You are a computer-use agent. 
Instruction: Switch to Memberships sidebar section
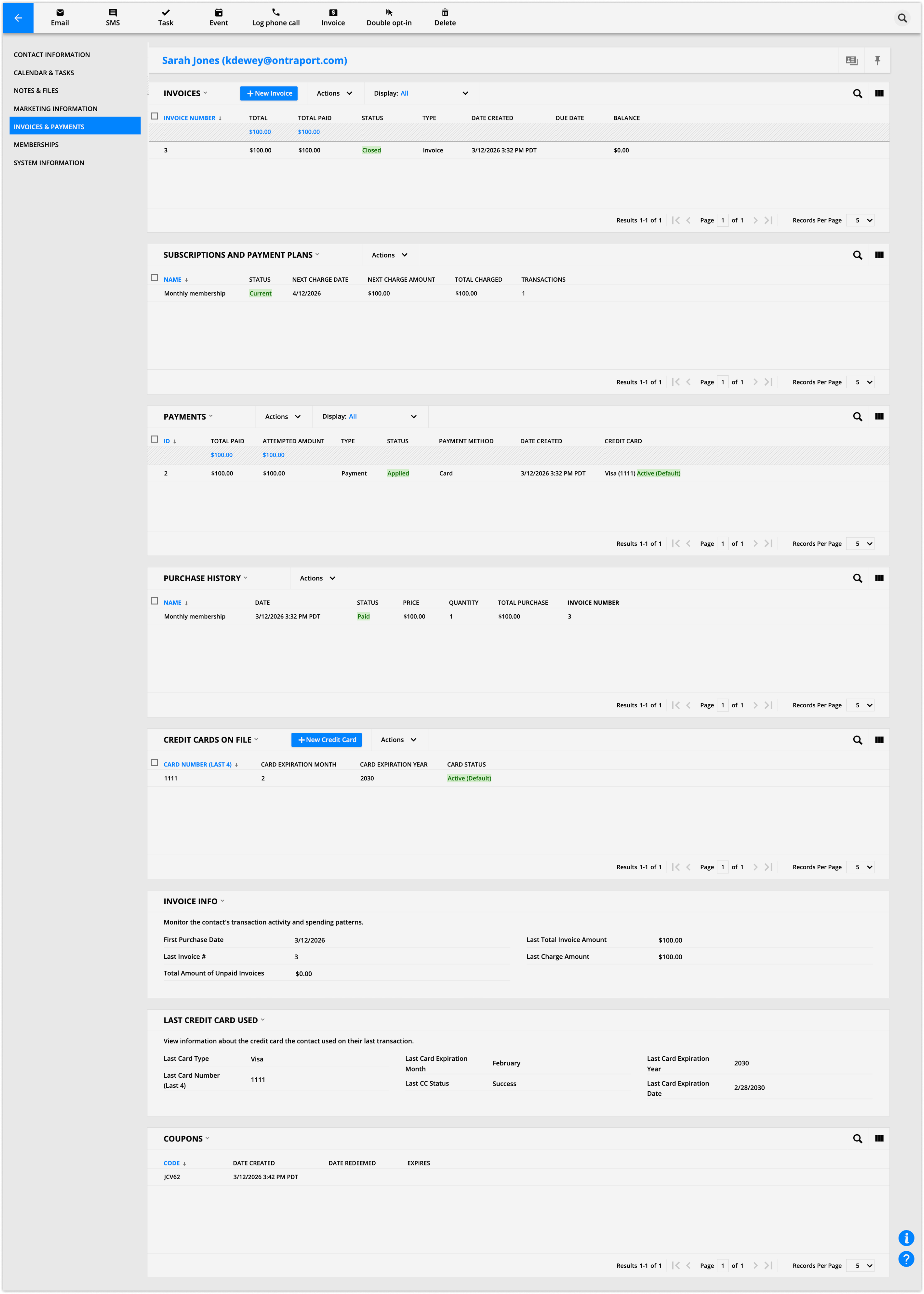click(x=36, y=145)
